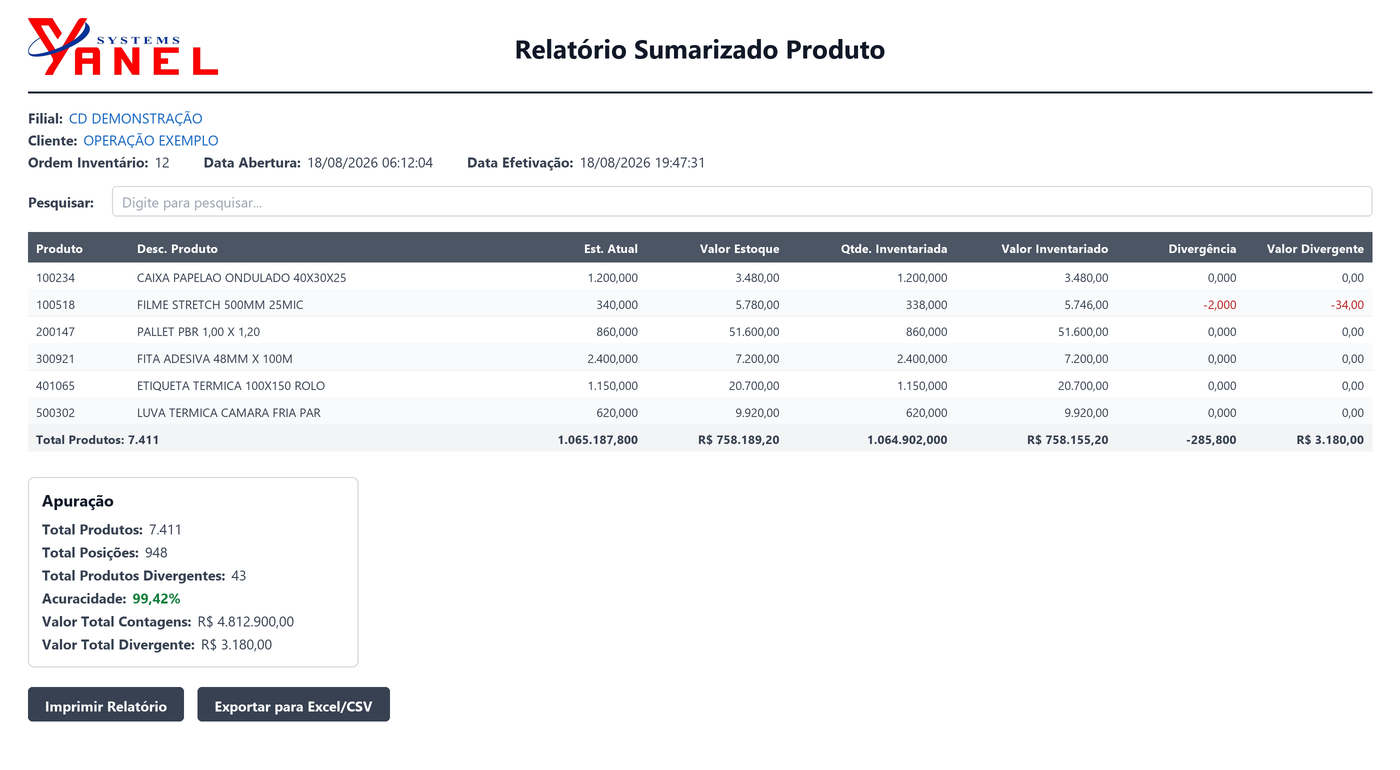
Task: Select product code 401065
Action: (x=55, y=386)
